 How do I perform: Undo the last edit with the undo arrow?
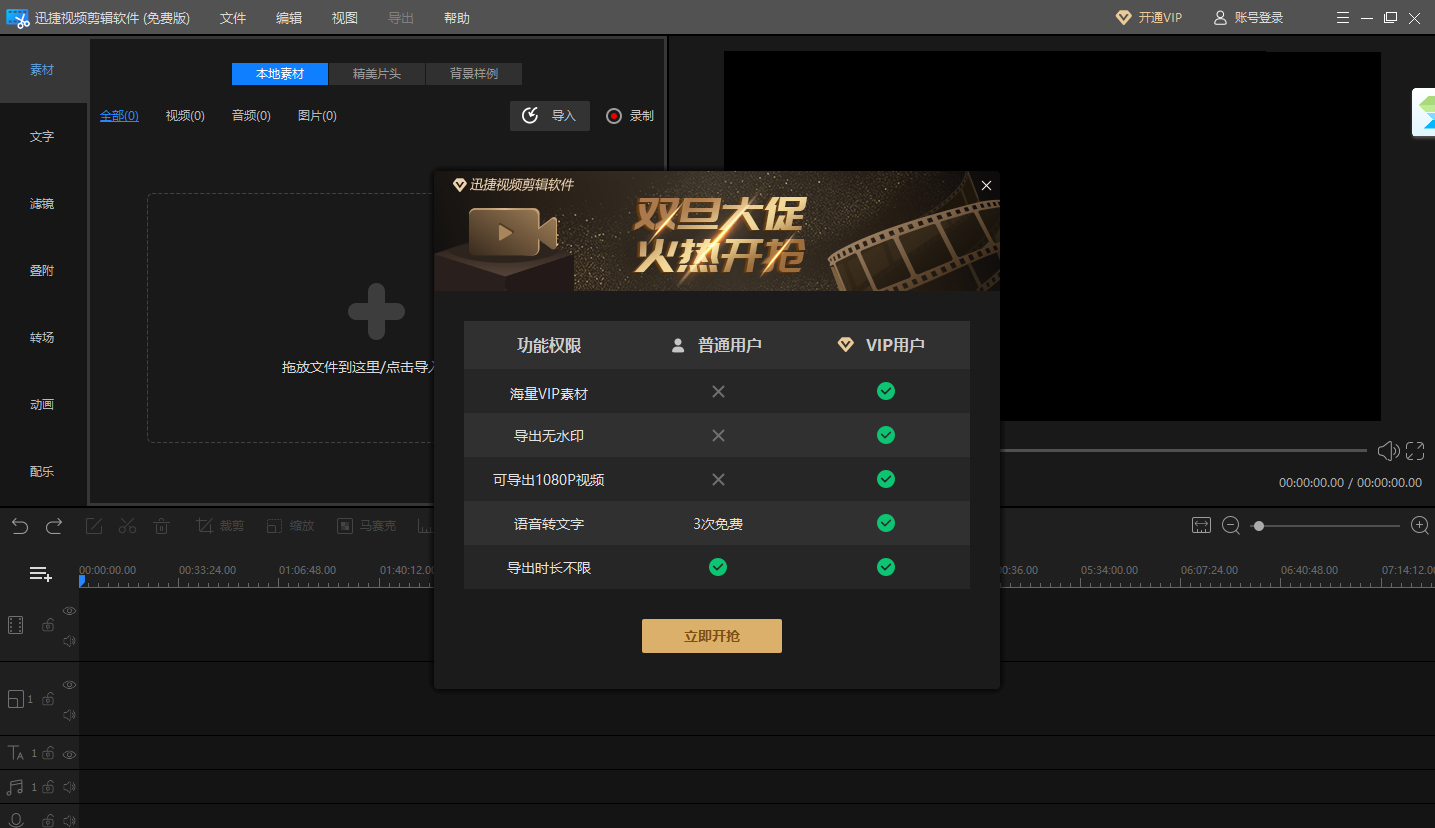click(20, 525)
